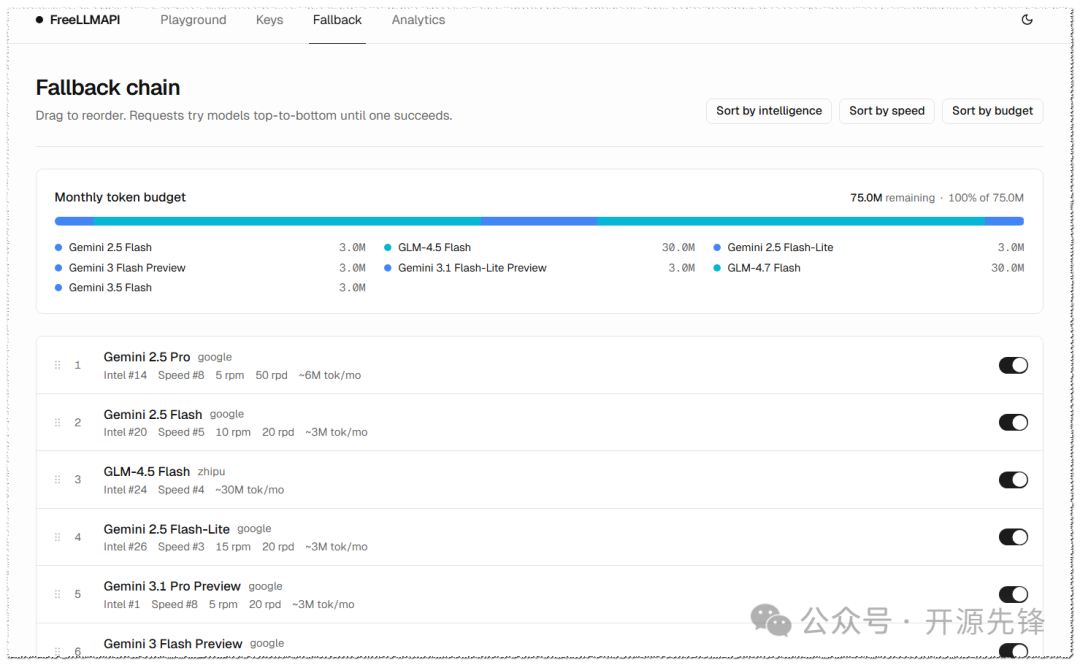The image size is (1080, 665).
Task: Click cyan dot beside GLM-4.5 Flash legend
Action: pyautogui.click(x=388, y=247)
